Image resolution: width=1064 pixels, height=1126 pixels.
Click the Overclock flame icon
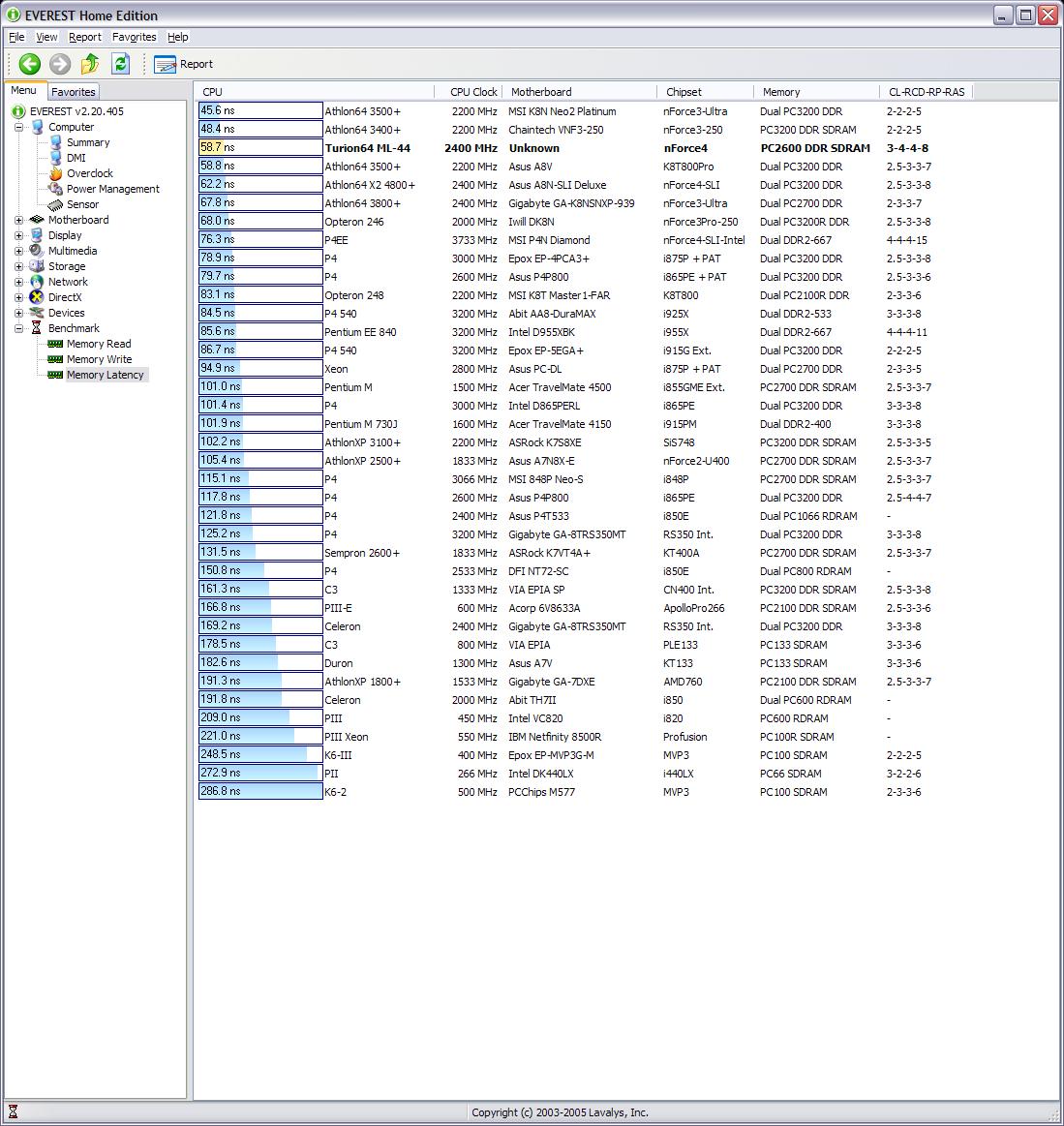56,173
